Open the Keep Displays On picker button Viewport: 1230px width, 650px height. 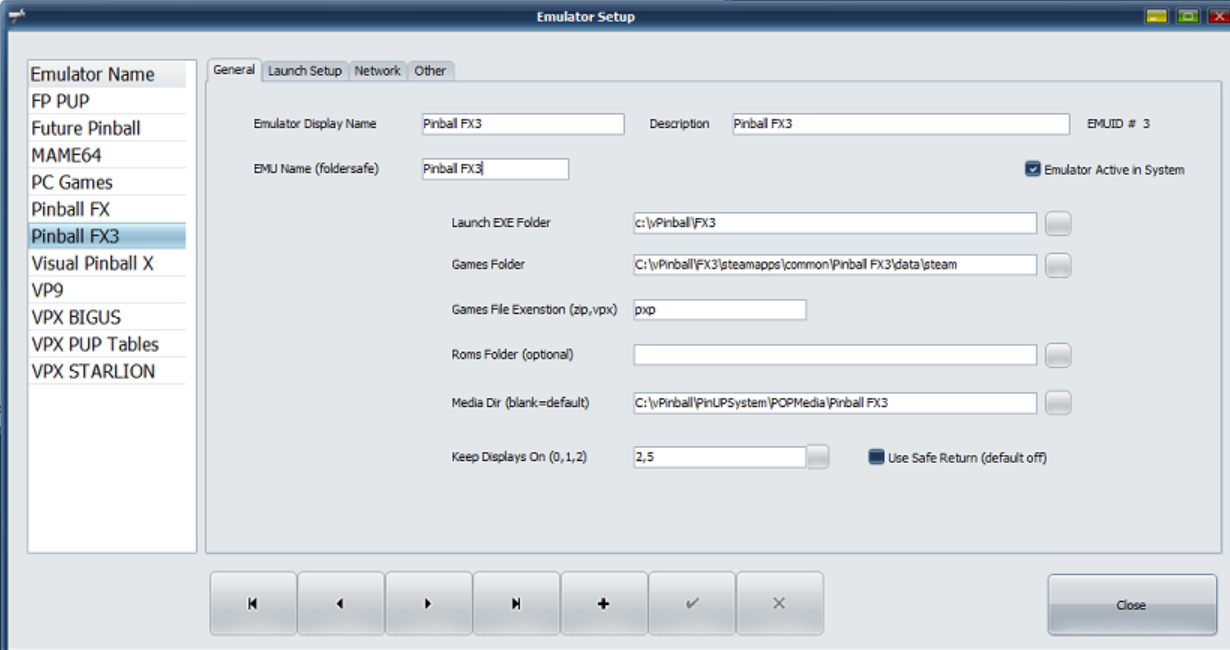click(x=818, y=457)
